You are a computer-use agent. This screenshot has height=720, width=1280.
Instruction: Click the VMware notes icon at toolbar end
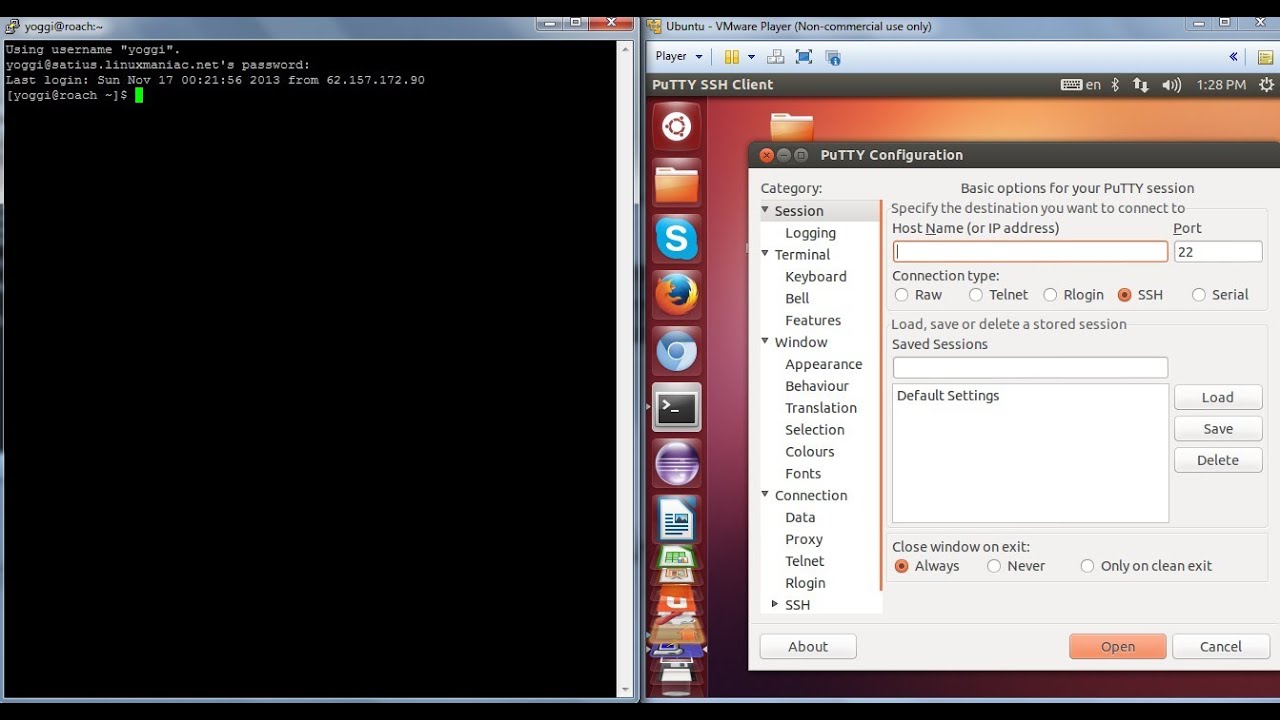(x=1265, y=57)
